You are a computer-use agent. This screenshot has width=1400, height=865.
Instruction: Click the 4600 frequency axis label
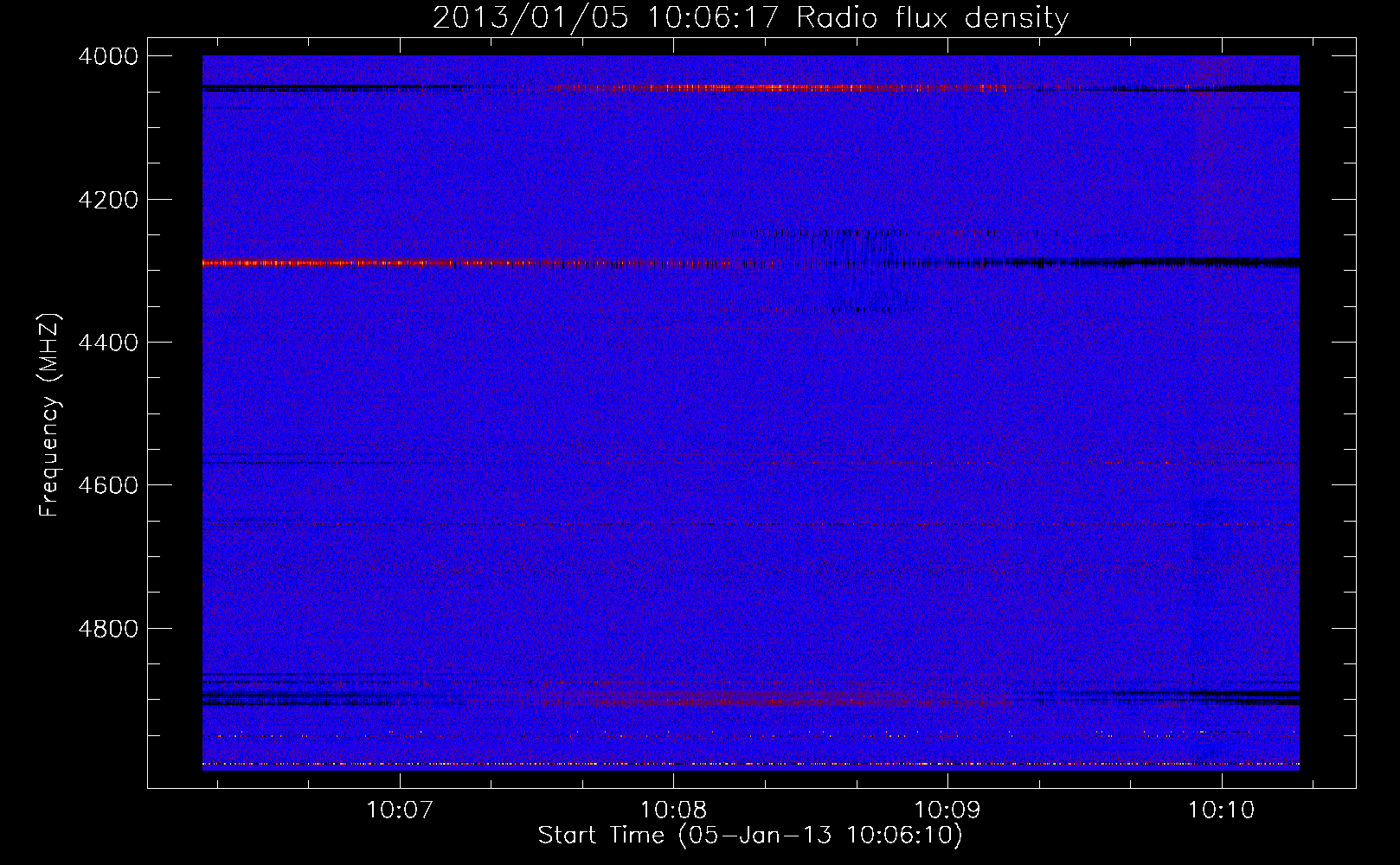click(107, 485)
